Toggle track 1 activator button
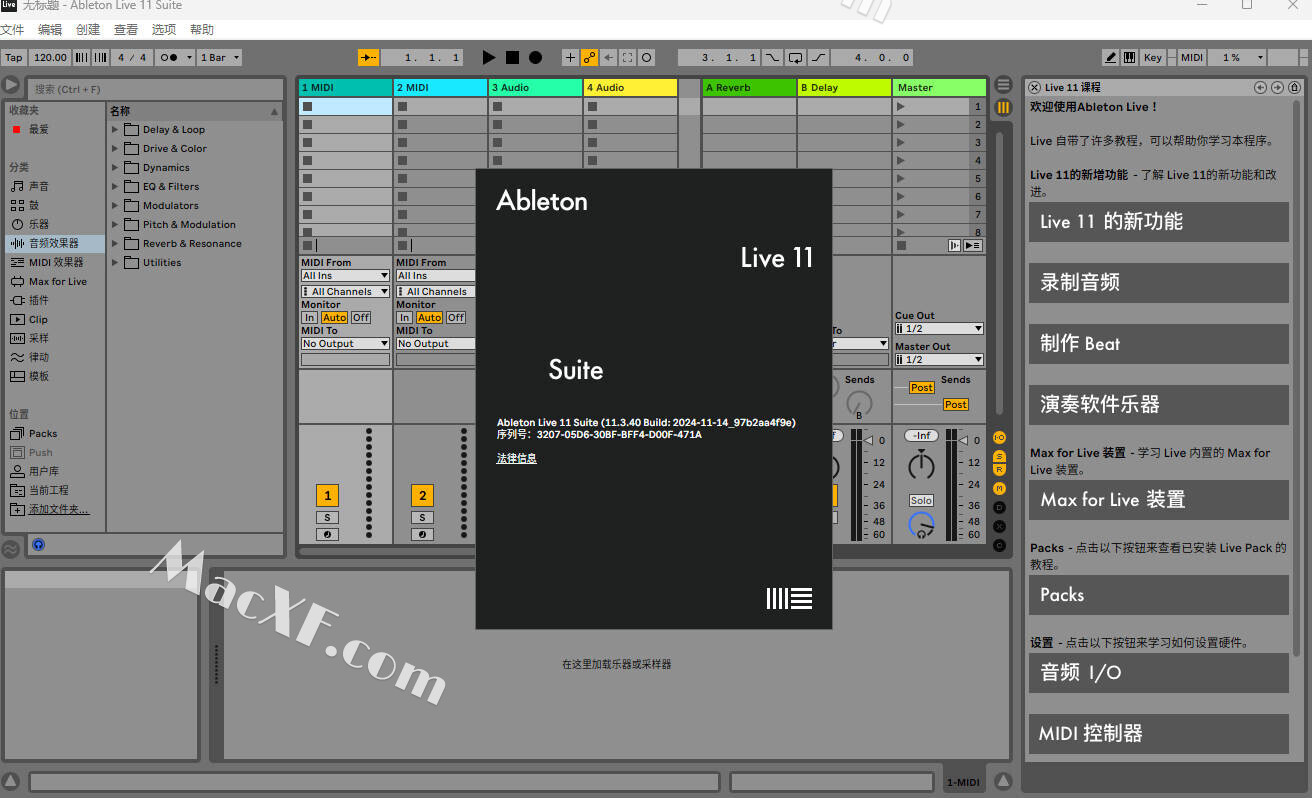 (x=327, y=495)
